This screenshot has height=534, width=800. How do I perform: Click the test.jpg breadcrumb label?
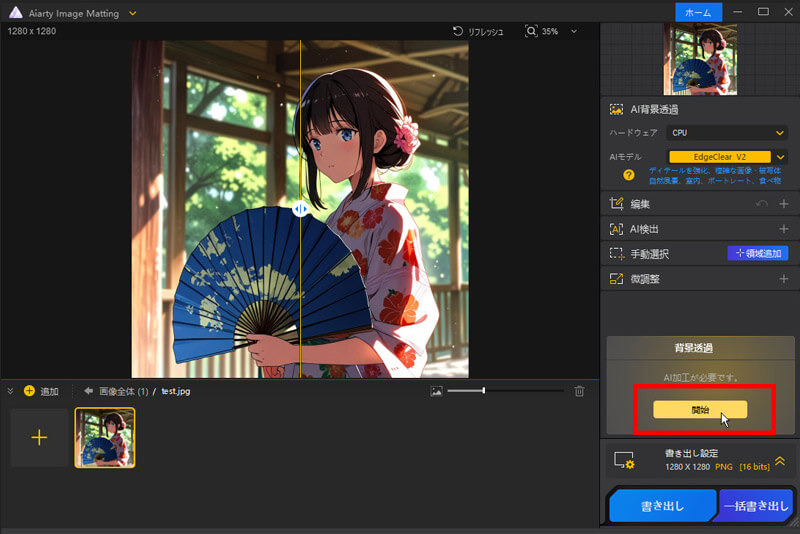point(176,391)
